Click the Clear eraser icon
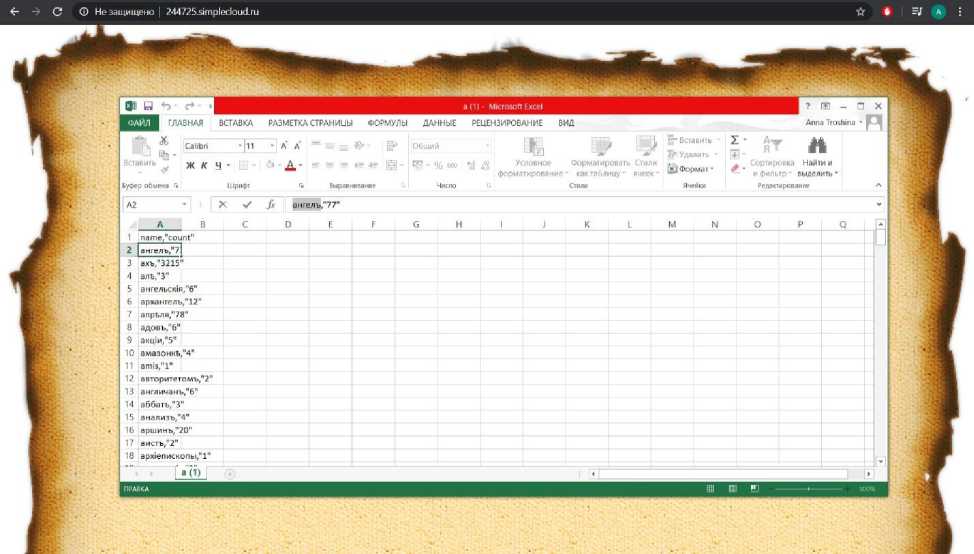This screenshot has height=554, width=974. (735, 168)
